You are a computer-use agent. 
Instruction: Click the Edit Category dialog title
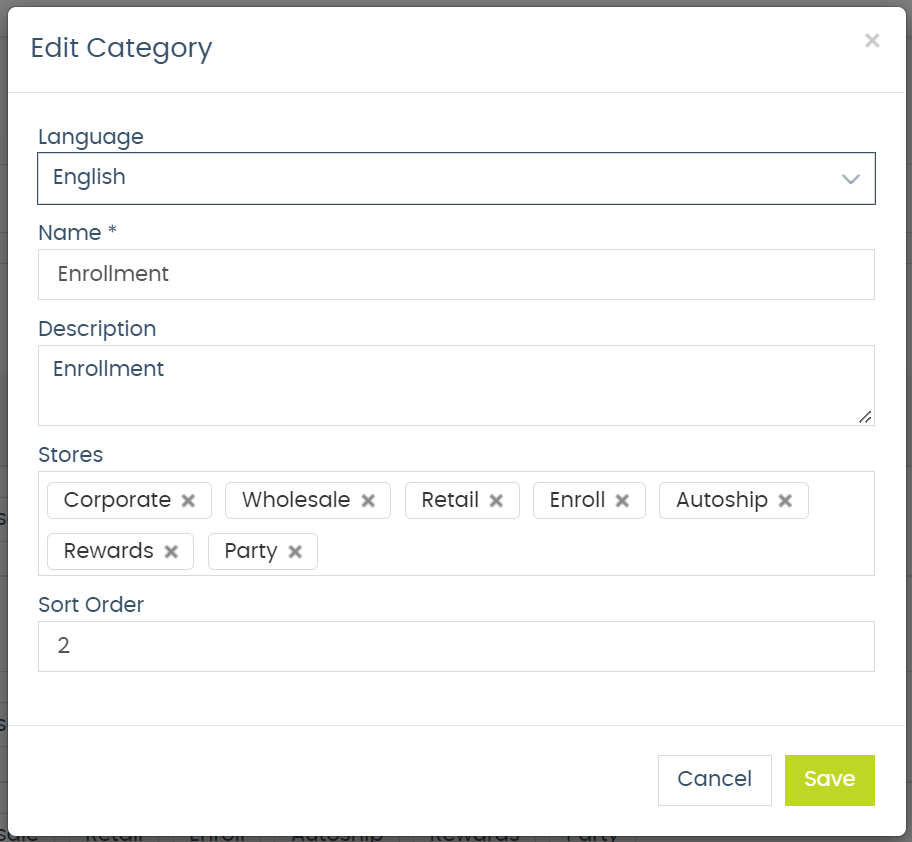pos(121,48)
